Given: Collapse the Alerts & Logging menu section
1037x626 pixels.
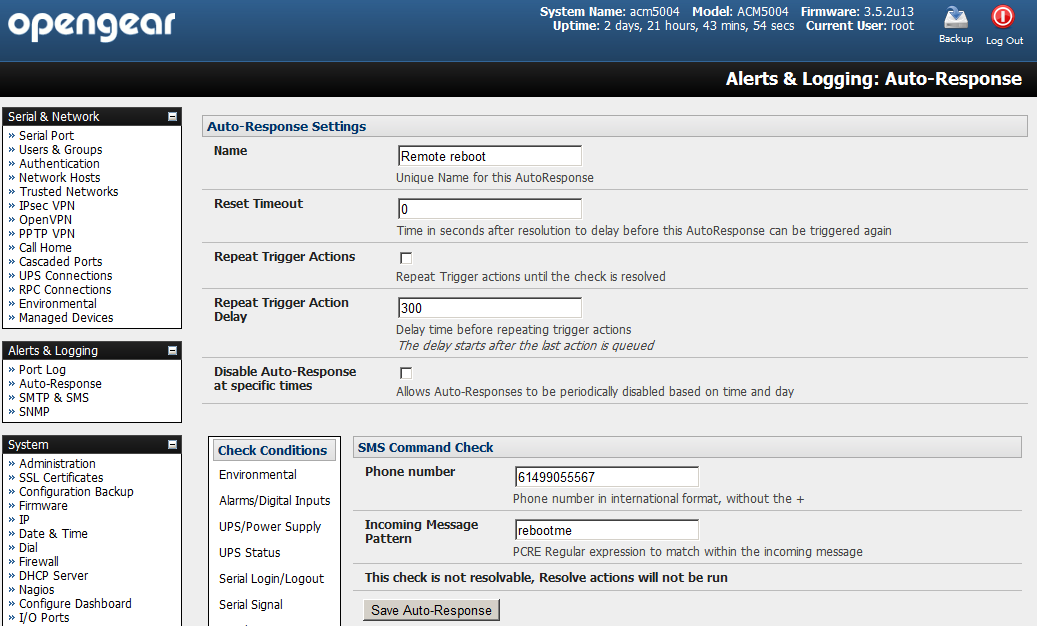Looking at the screenshot, I should tap(172, 351).
